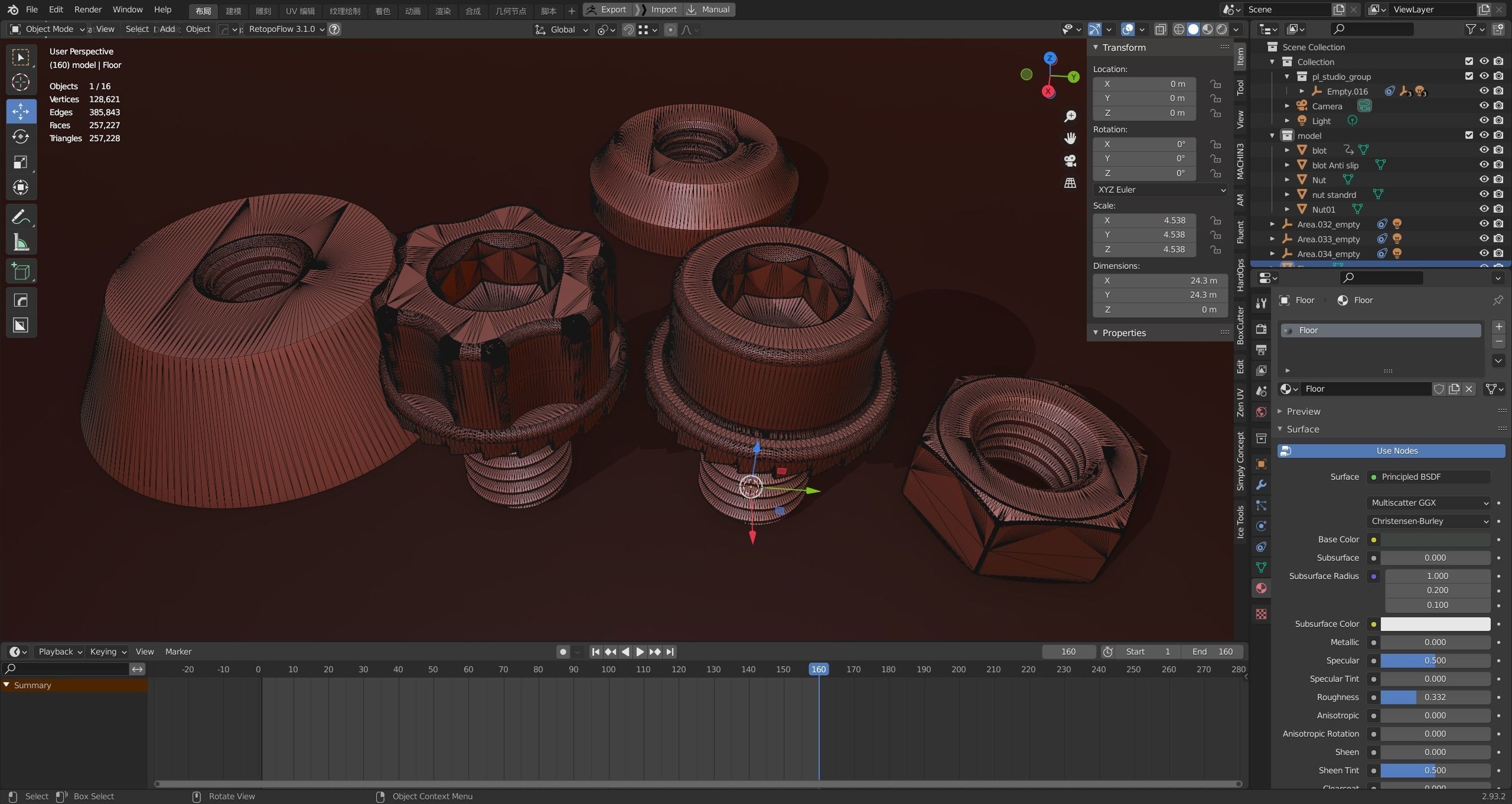Expand the Preview panel section
This screenshot has height=804, width=1512.
pos(1303,411)
